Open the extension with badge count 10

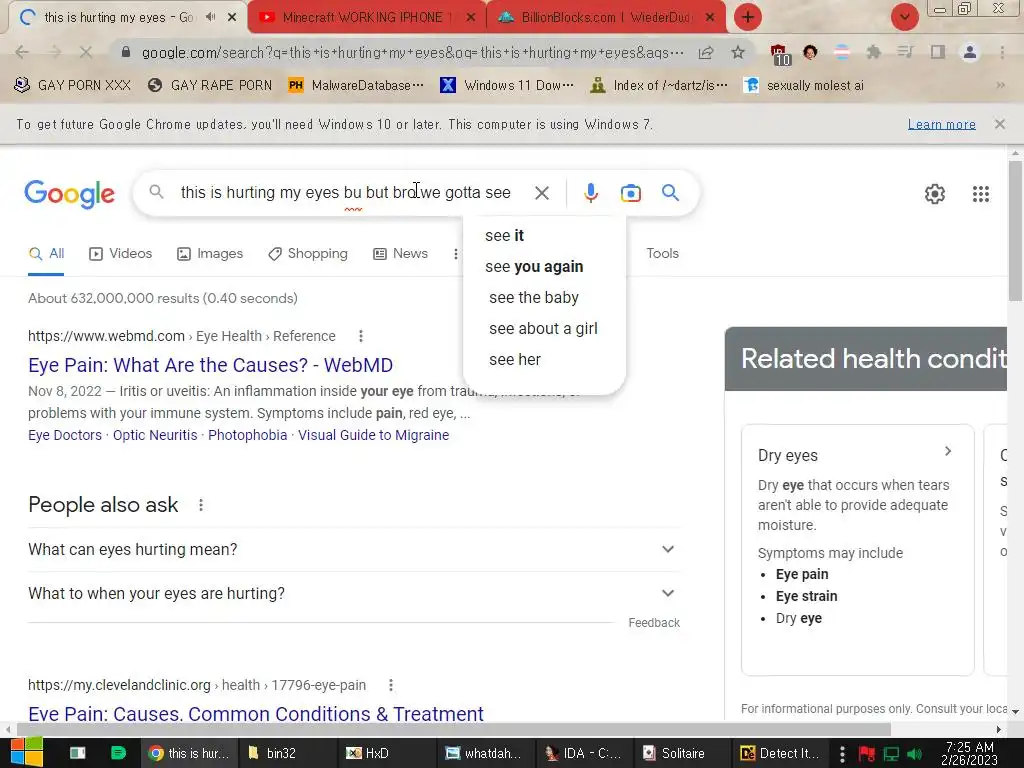click(x=779, y=54)
